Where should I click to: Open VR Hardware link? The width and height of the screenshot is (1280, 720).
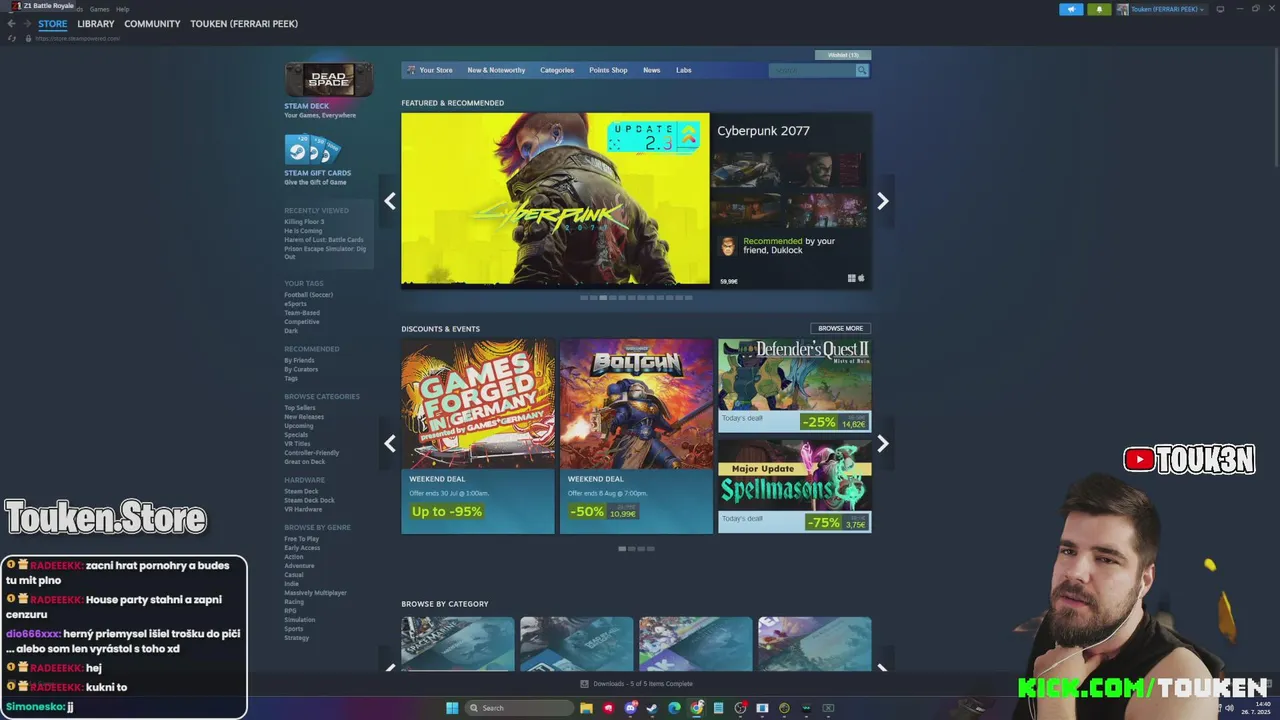pyautogui.click(x=303, y=509)
